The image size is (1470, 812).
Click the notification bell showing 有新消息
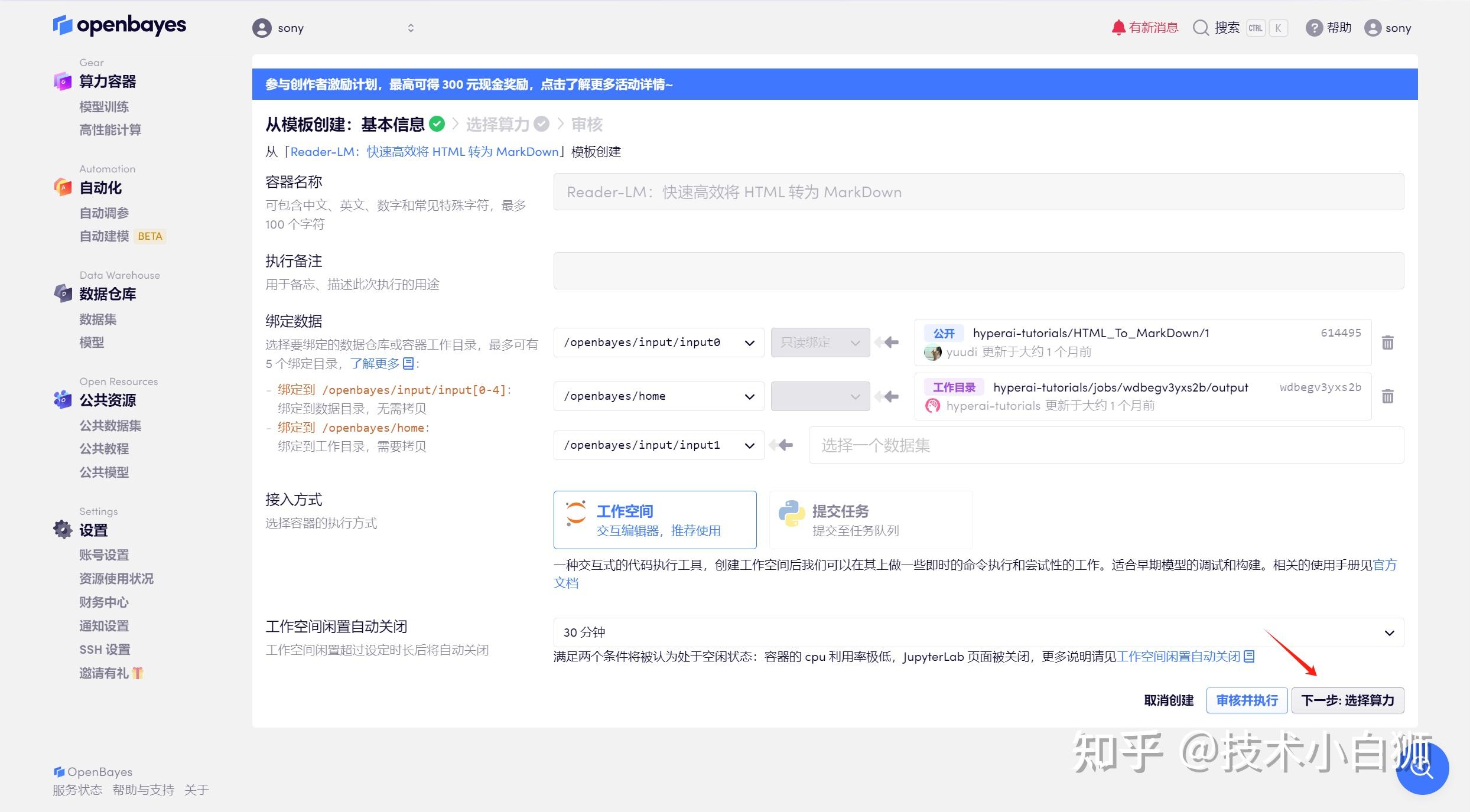pyautogui.click(x=1118, y=27)
